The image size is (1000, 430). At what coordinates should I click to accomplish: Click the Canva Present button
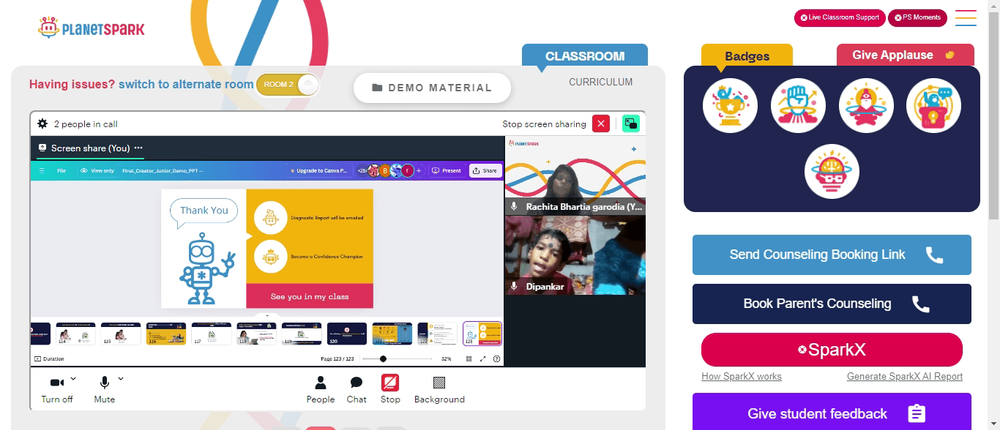446,171
